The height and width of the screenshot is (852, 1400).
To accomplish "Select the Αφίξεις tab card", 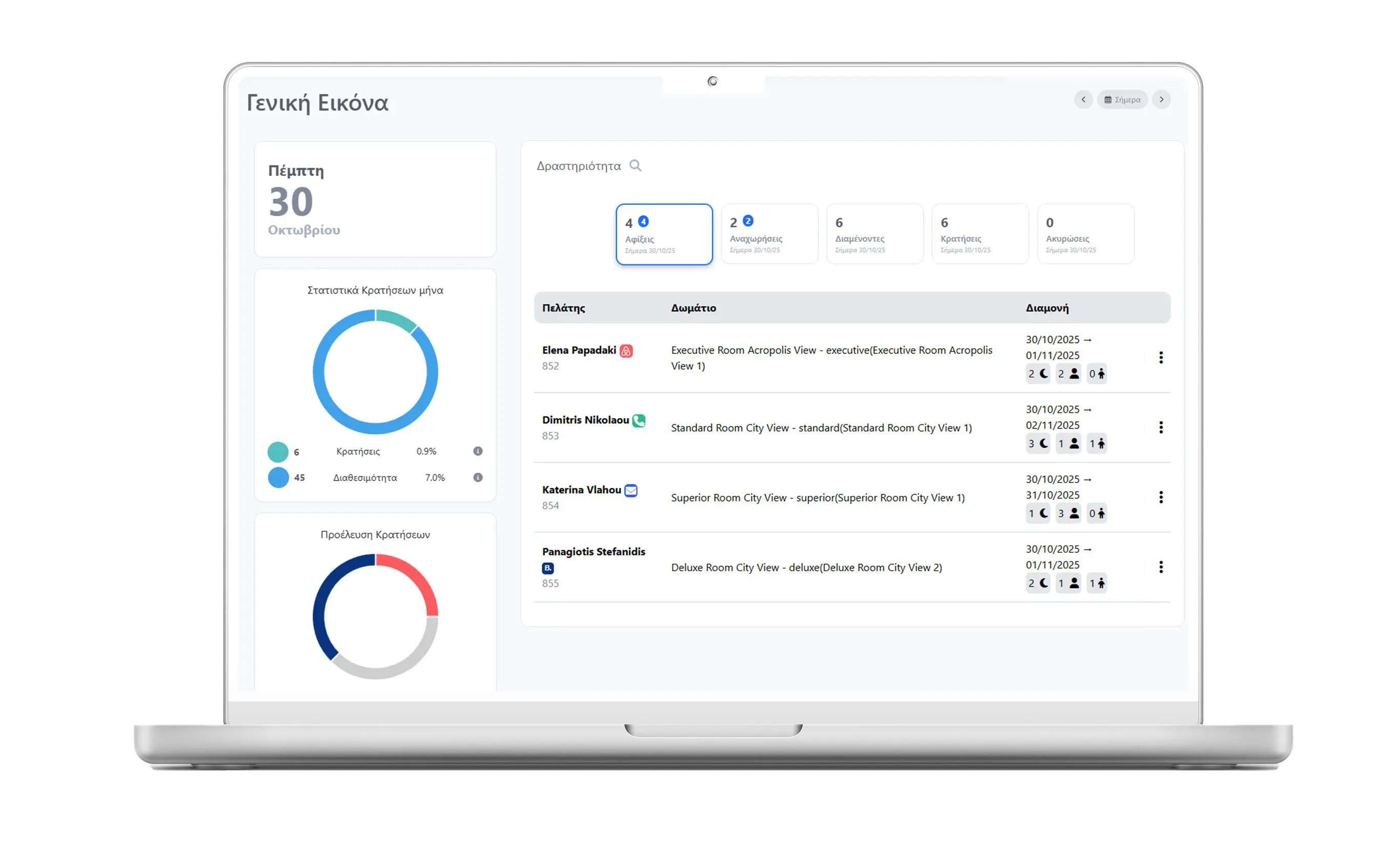I will coord(664,234).
